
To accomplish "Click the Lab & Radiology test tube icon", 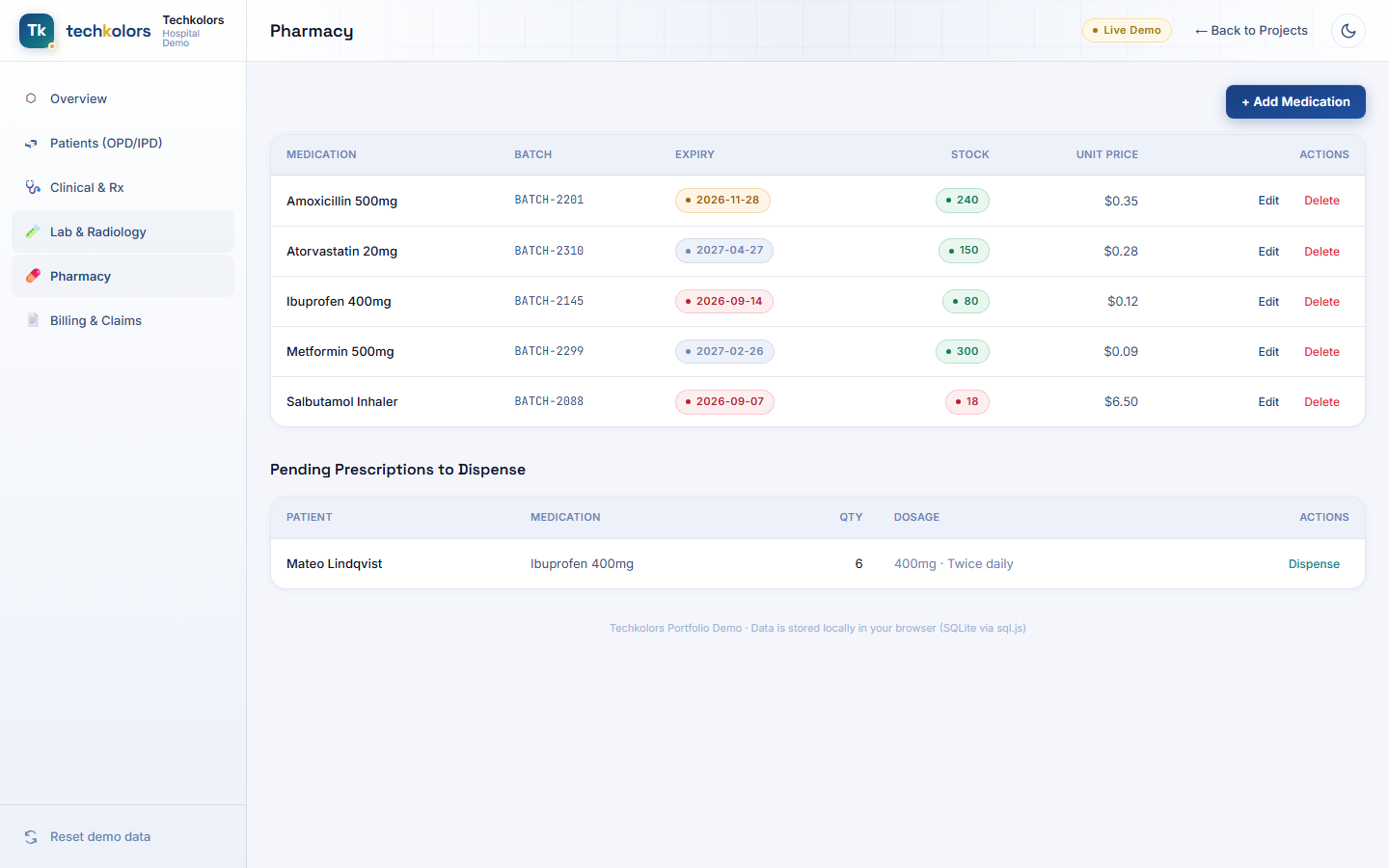I will [x=32, y=231].
